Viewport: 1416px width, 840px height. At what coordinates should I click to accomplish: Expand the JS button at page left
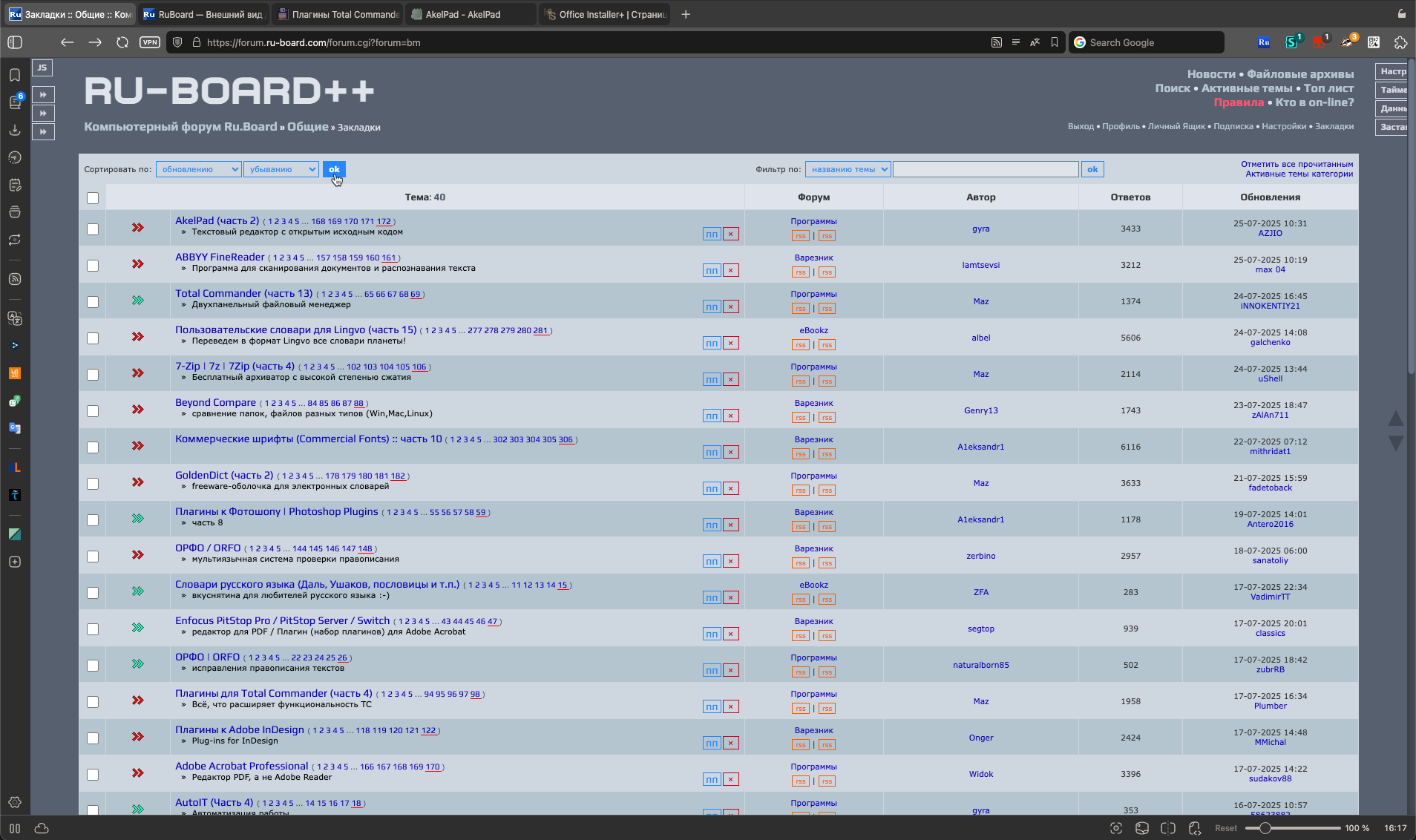42,68
